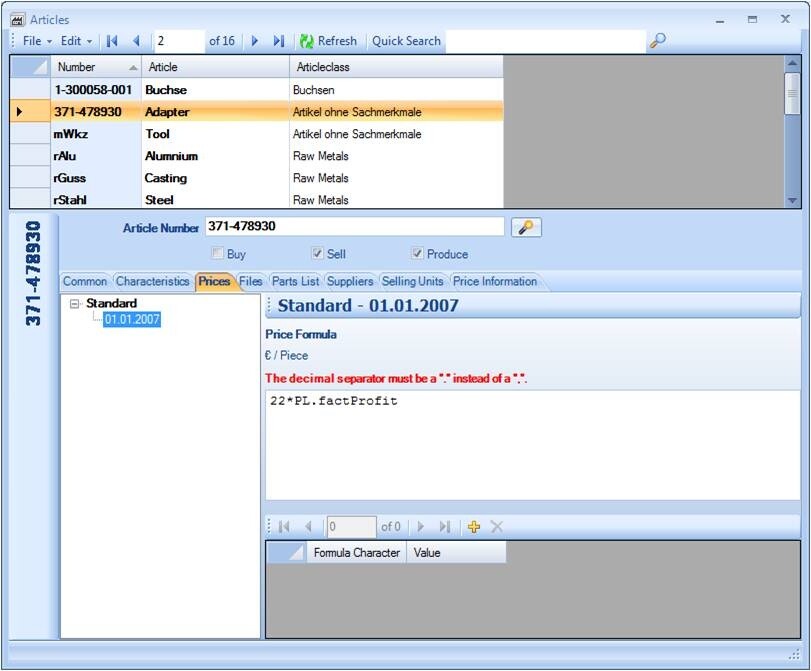Go to previous record in formula navigator
Image resolution: width=811 pixels, height=671 pixels.
[x=308, y=527]
